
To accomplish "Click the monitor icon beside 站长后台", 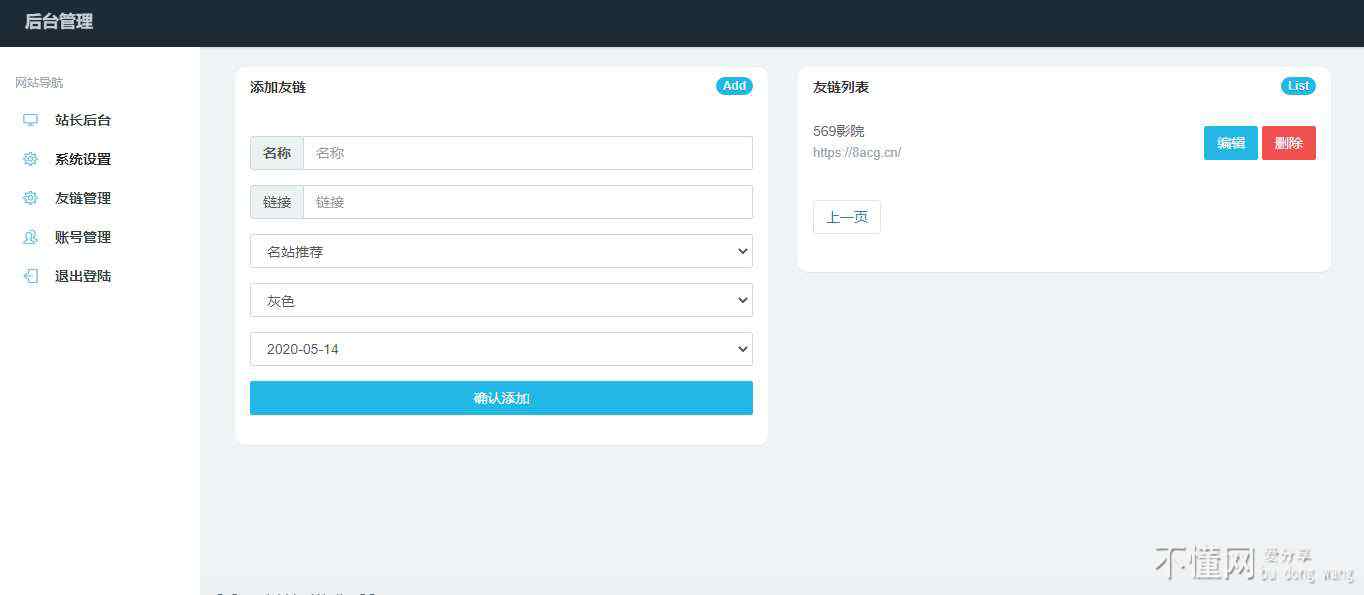I will [30, 120].
